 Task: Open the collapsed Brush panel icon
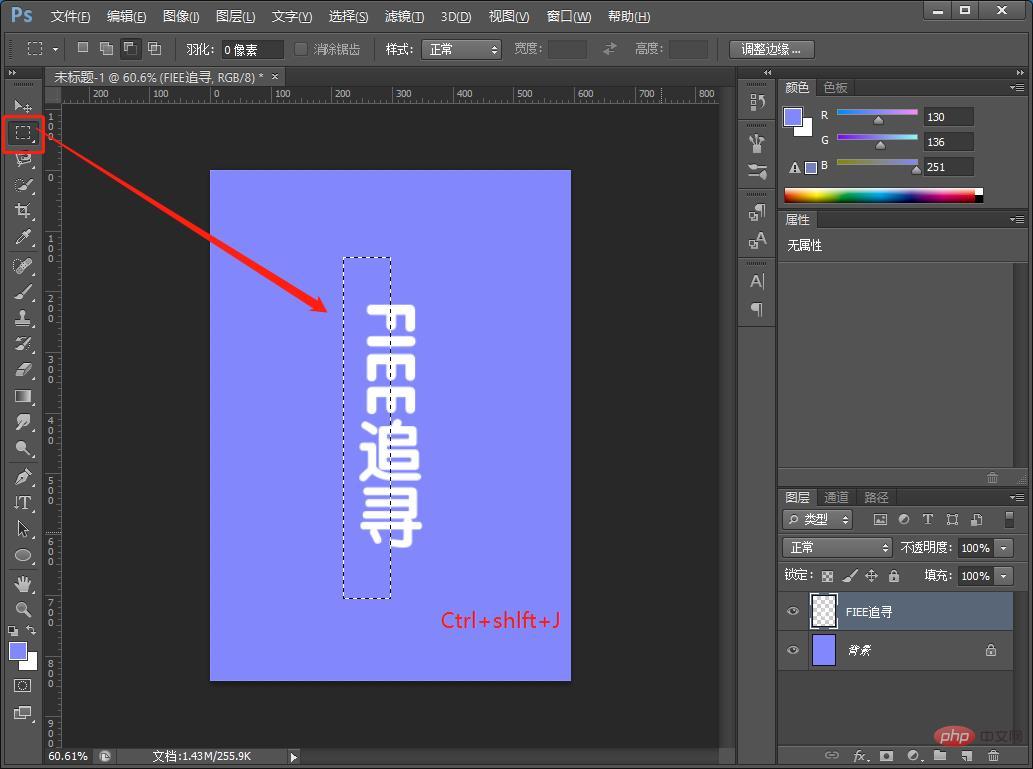coord(757,143)
